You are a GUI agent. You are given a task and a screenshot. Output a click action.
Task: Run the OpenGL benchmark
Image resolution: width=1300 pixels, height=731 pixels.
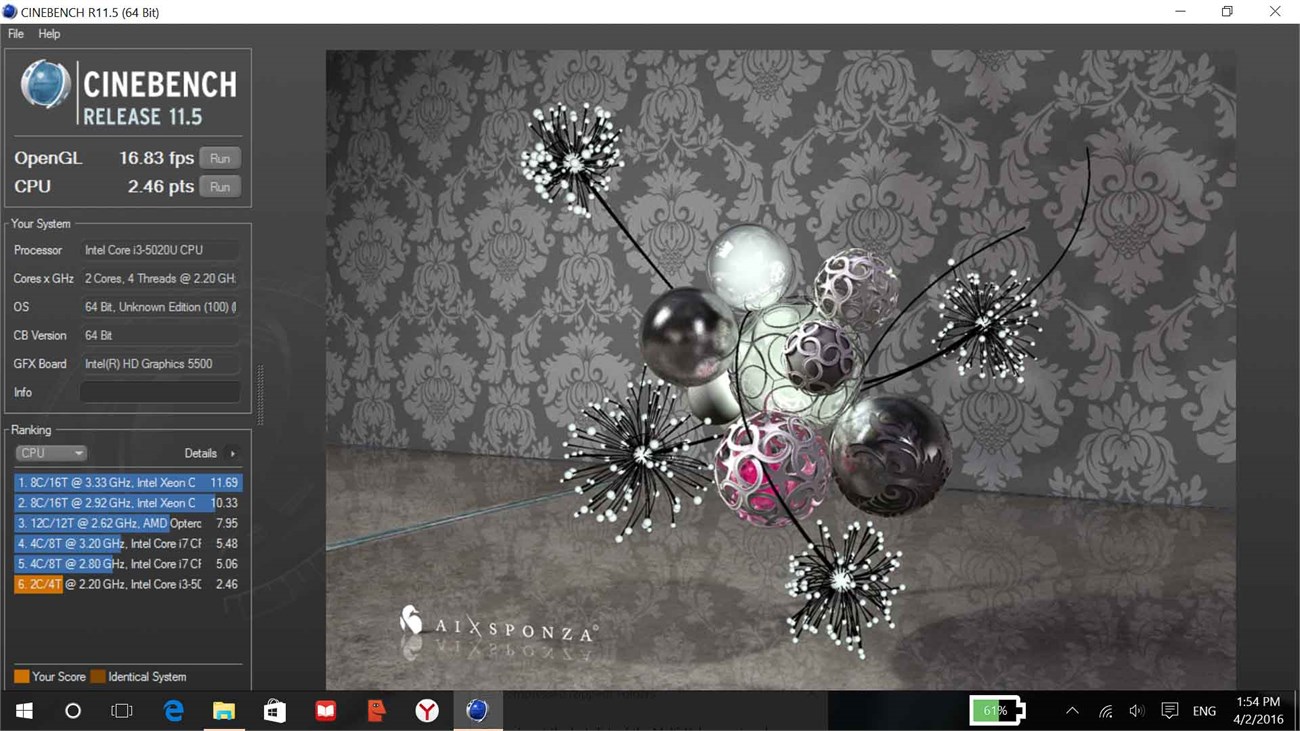coord(220,158)
